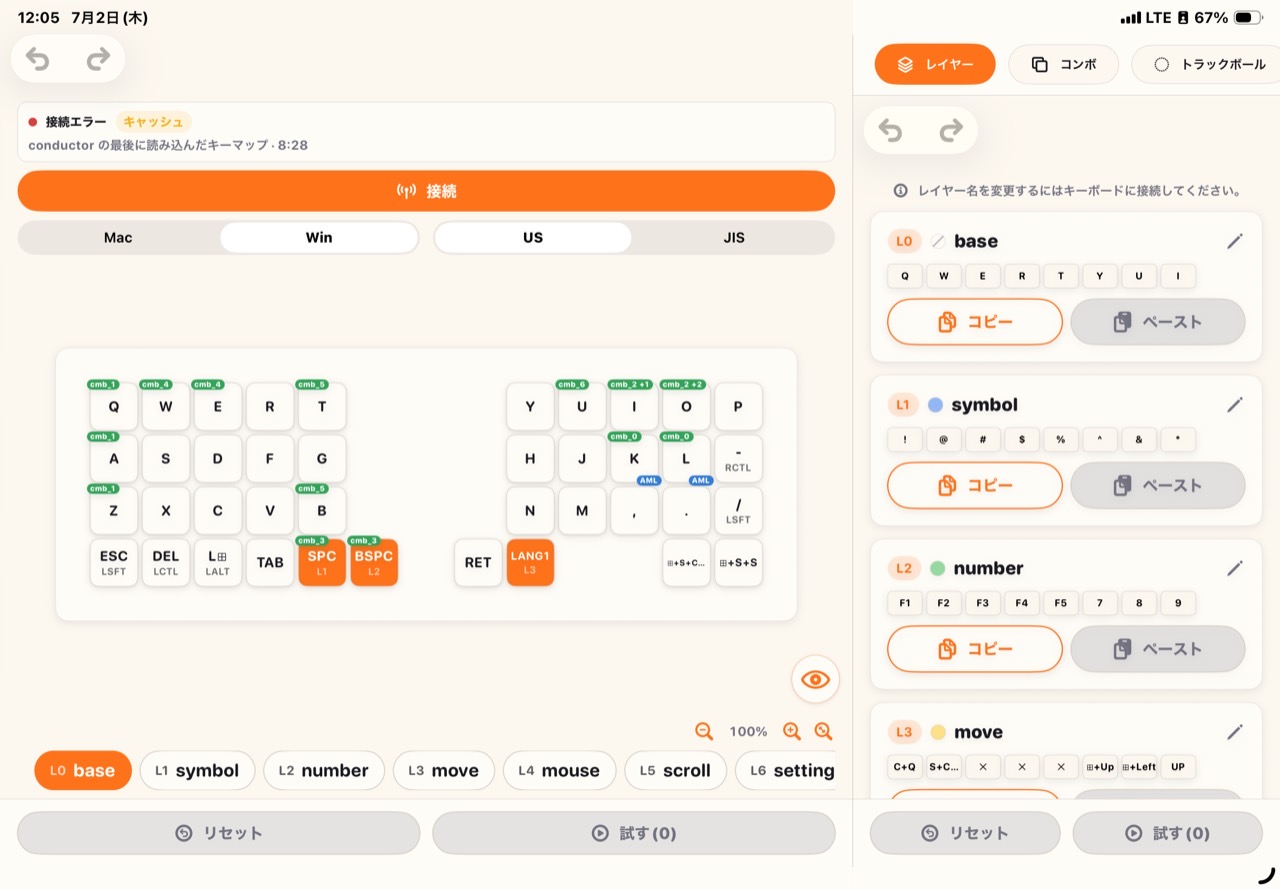Select the minus RCTL key on the layout
This screenshot has width=1280, height=889.
(x=738, y=459)
